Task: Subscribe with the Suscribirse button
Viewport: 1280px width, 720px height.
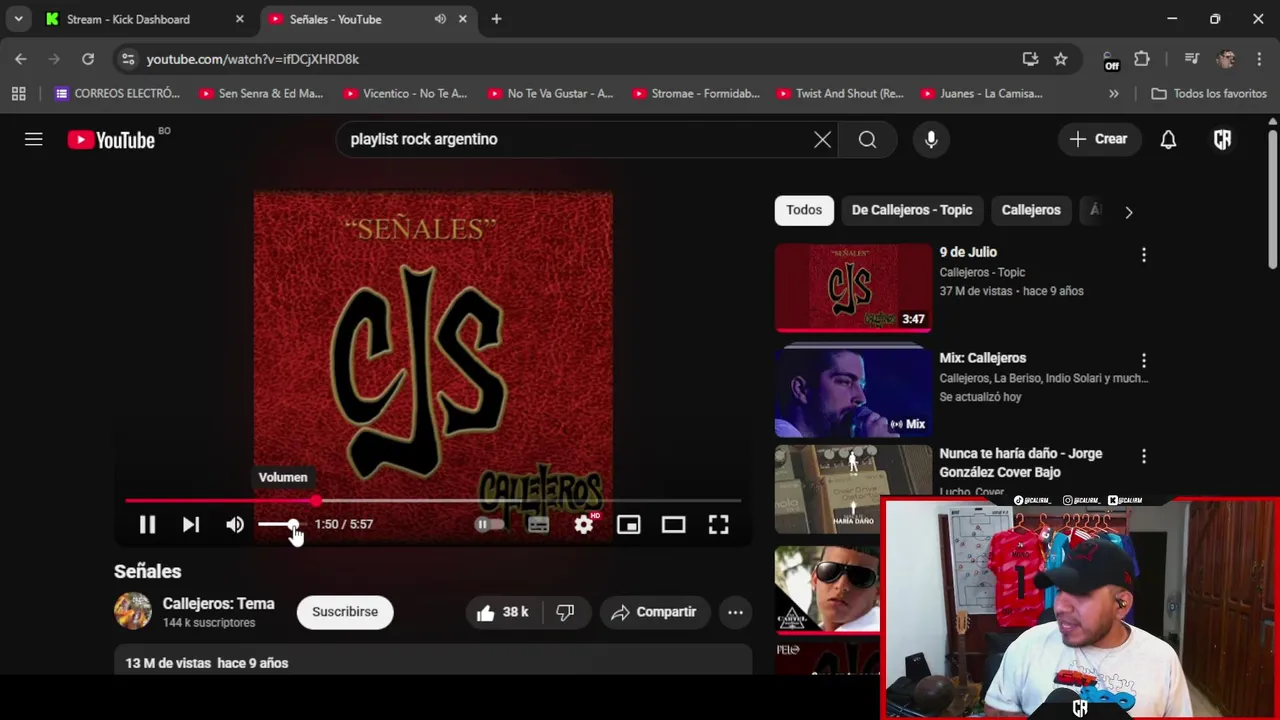Action: pos(345,612)
